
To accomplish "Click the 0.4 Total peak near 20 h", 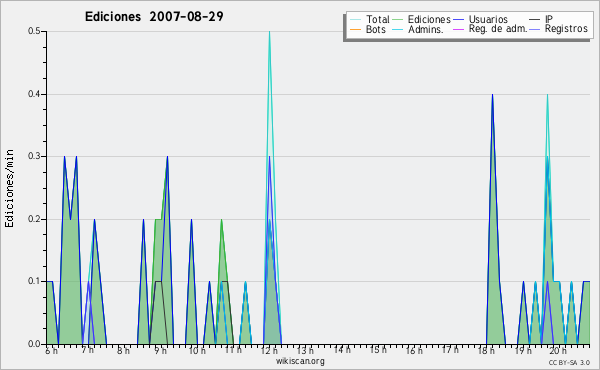I will [548, 95].
